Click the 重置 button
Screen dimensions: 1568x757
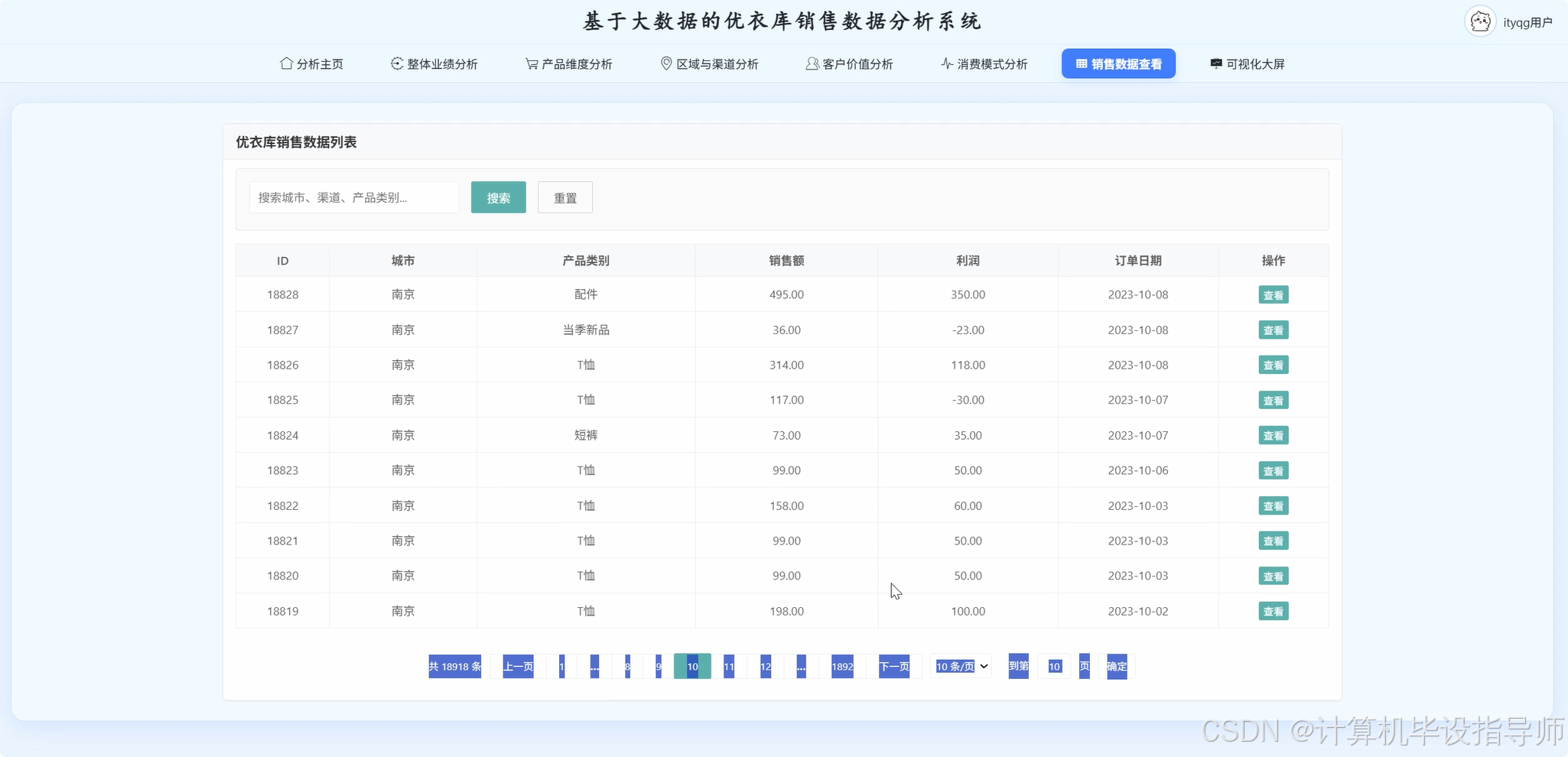[565, 197]
